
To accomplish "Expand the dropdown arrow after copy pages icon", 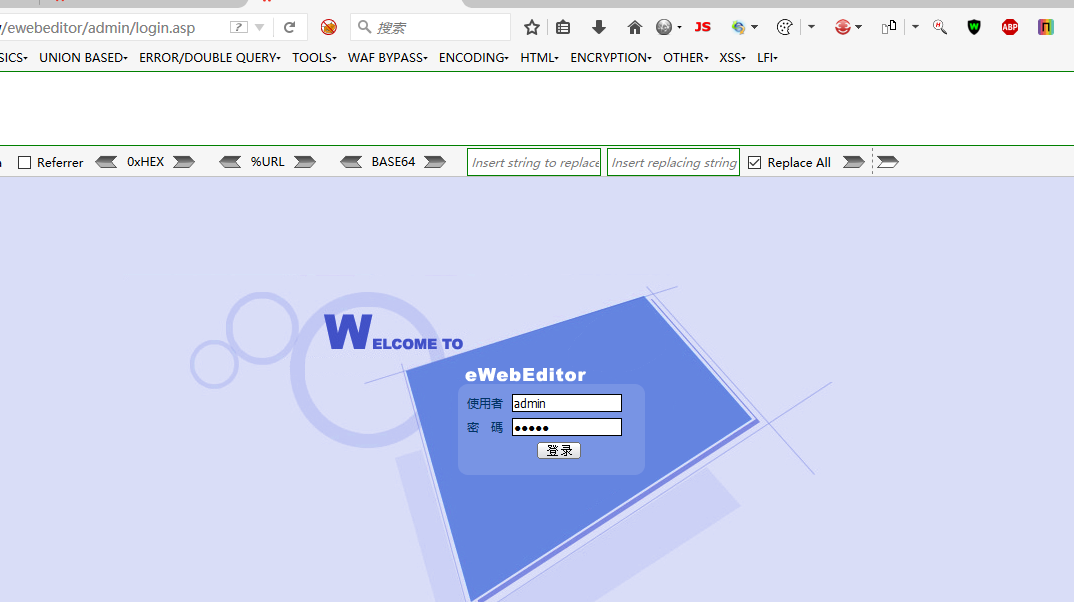I will coord(915,27).
